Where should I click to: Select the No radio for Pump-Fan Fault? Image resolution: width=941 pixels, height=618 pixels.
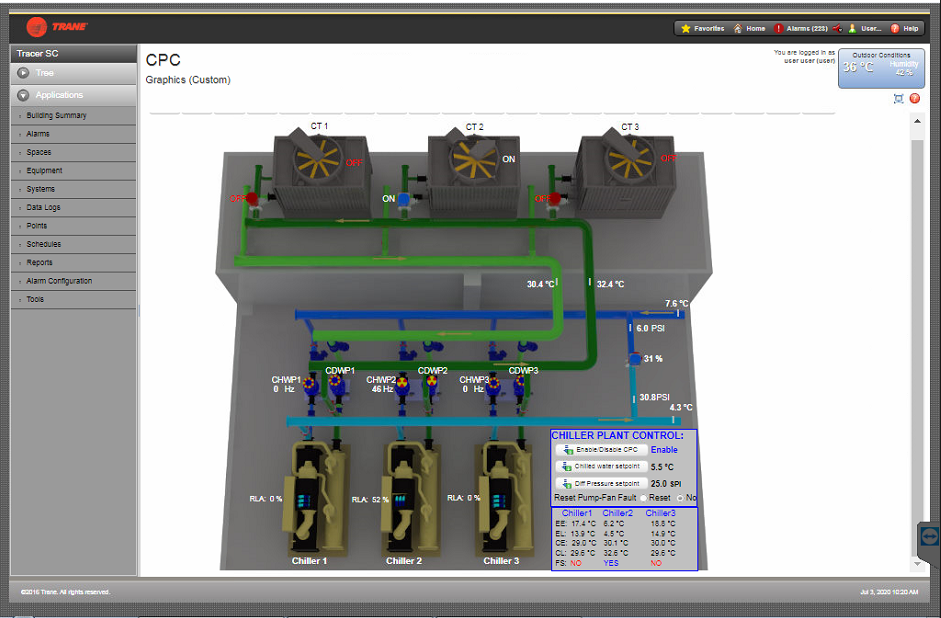pyautogui.click(x=680, y=498)
